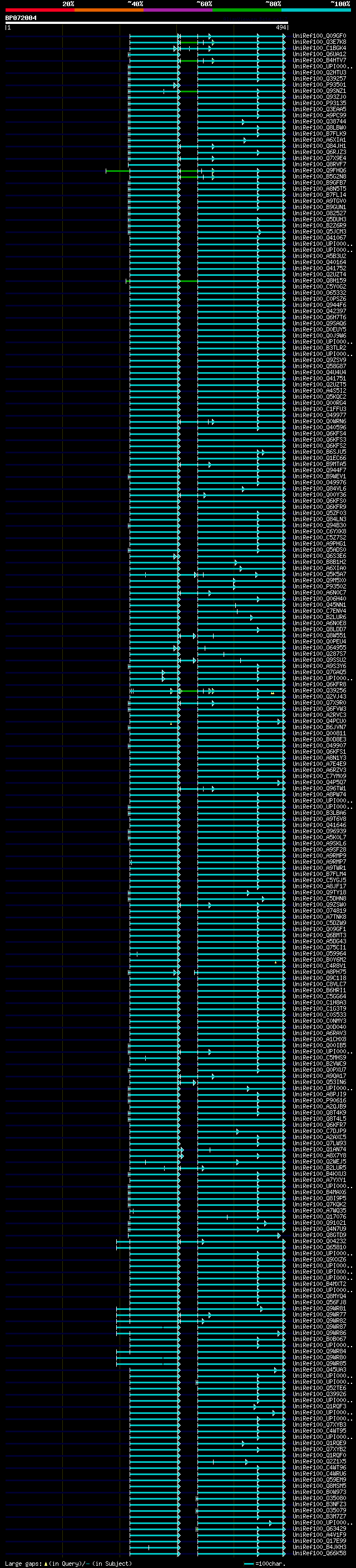Select hit UniRef100_P93135
Image resolution: width=356 pixels, height=1568 pixels.
(319, 103)
